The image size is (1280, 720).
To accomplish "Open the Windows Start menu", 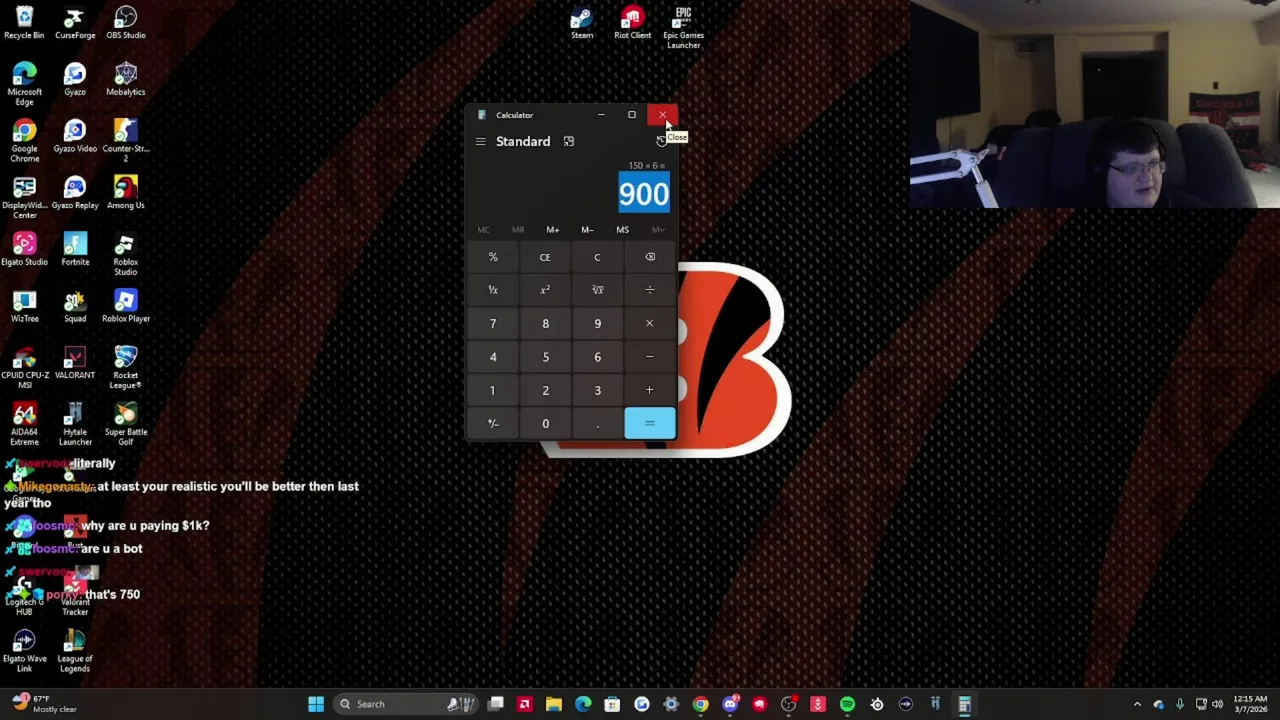I will point(316,704).
